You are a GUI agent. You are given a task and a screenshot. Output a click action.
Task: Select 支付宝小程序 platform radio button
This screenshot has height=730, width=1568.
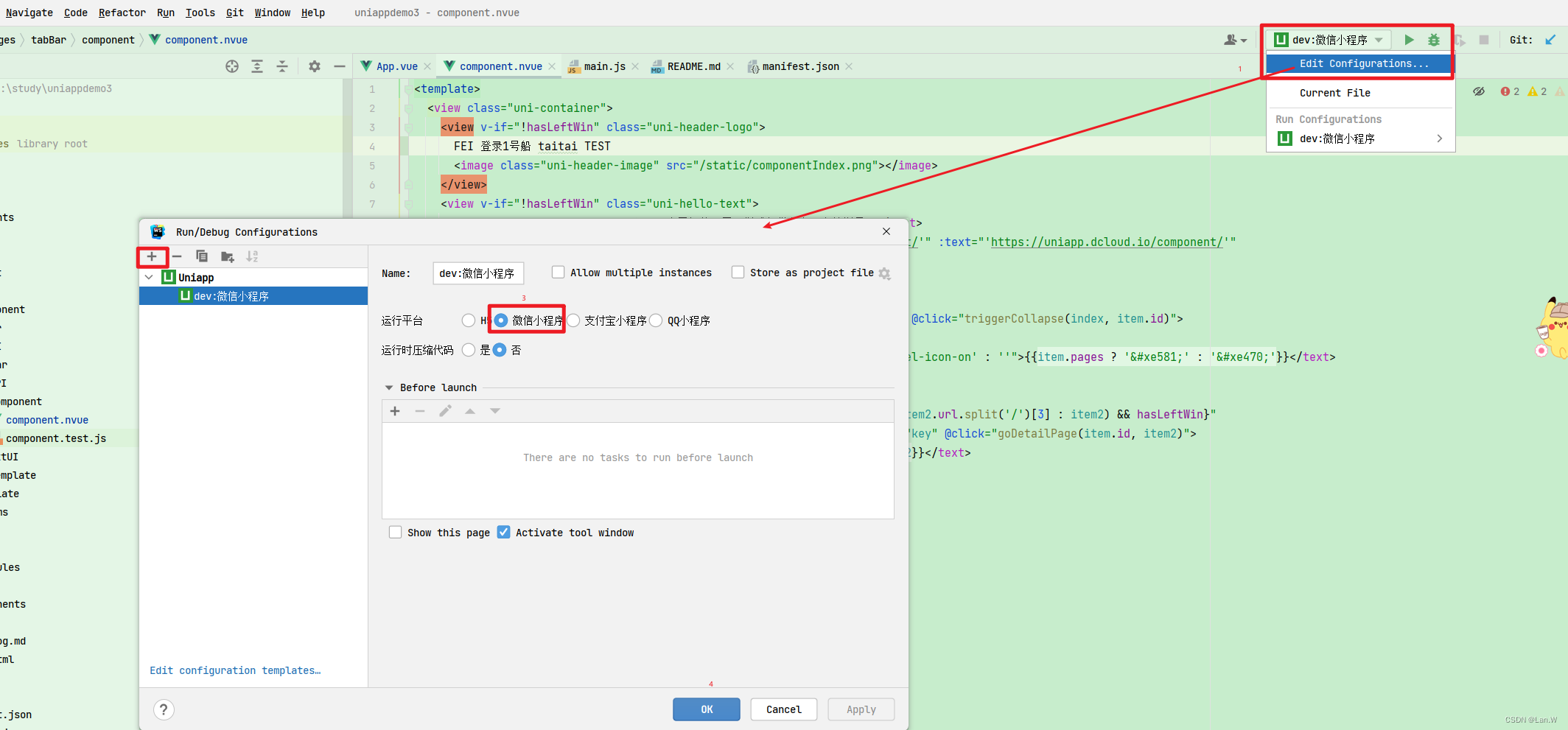573,320
